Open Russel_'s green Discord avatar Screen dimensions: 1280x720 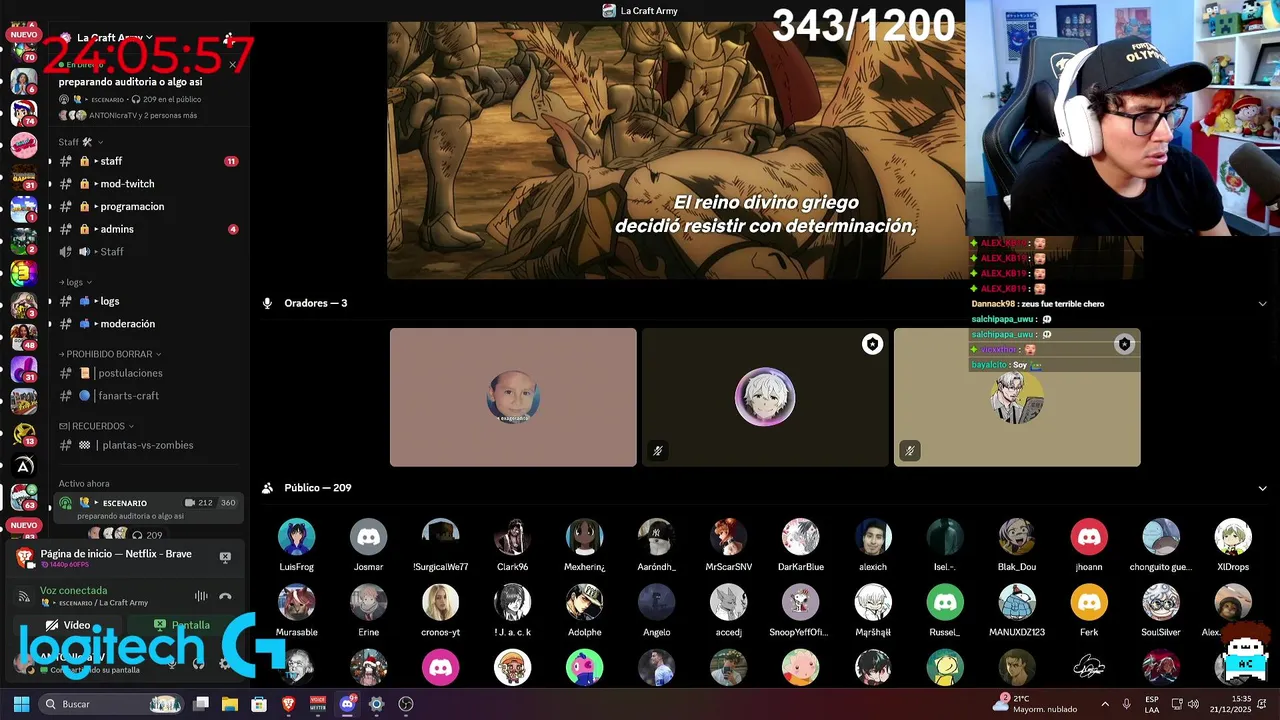tap(945, 603)
